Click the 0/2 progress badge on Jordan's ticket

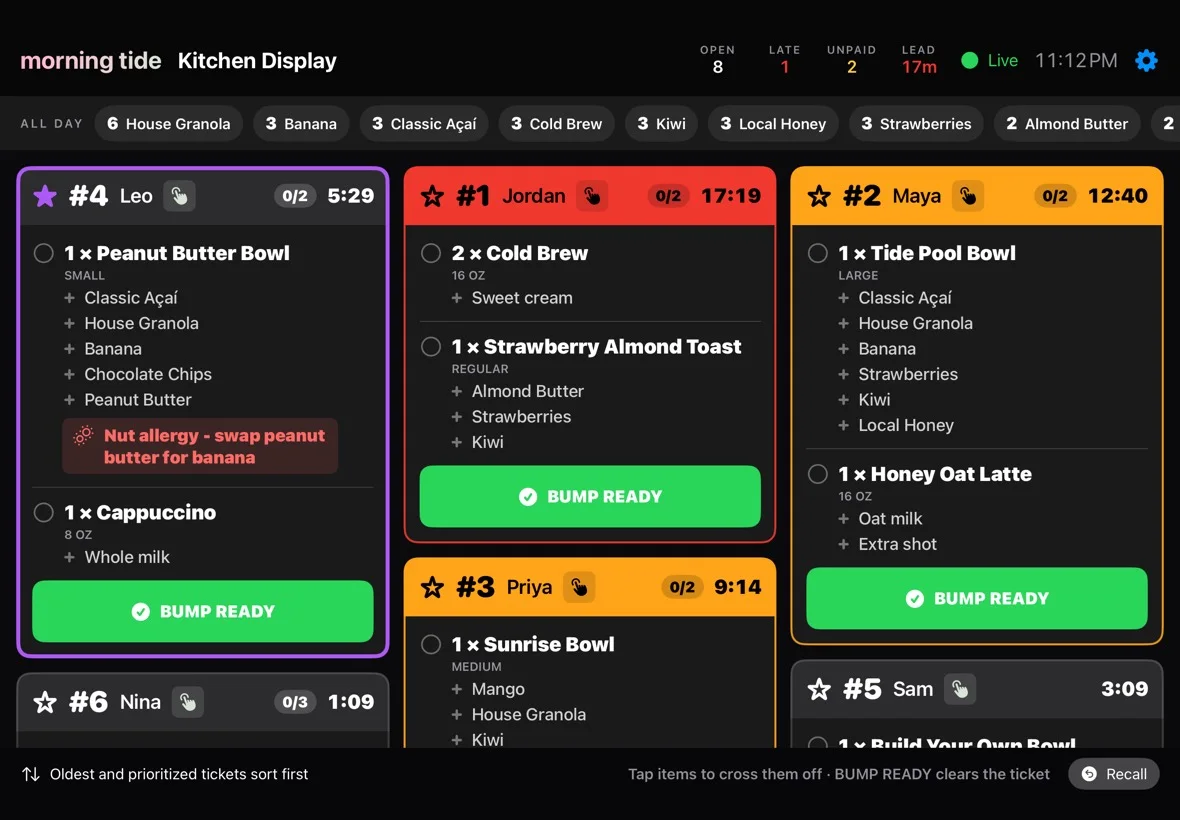tap(668, 196)
